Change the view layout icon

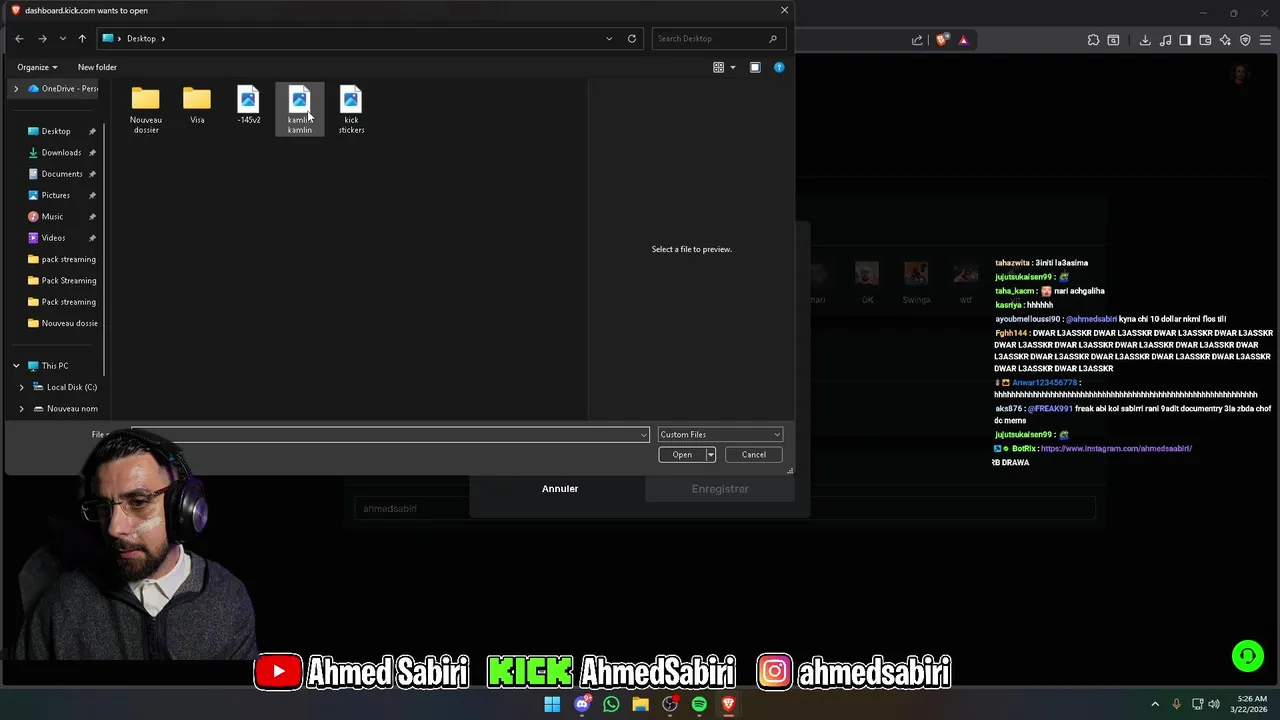coord(718,67)
